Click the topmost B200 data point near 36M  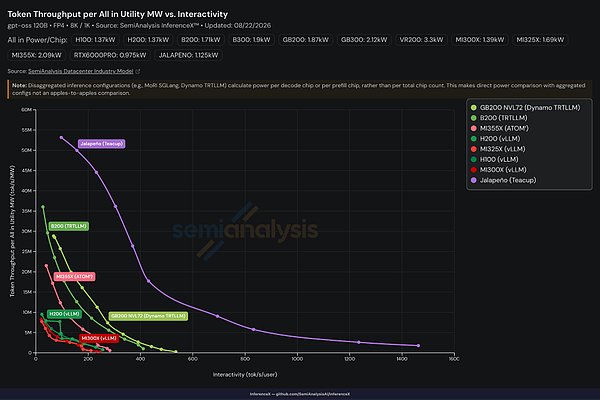coord(43,207)
